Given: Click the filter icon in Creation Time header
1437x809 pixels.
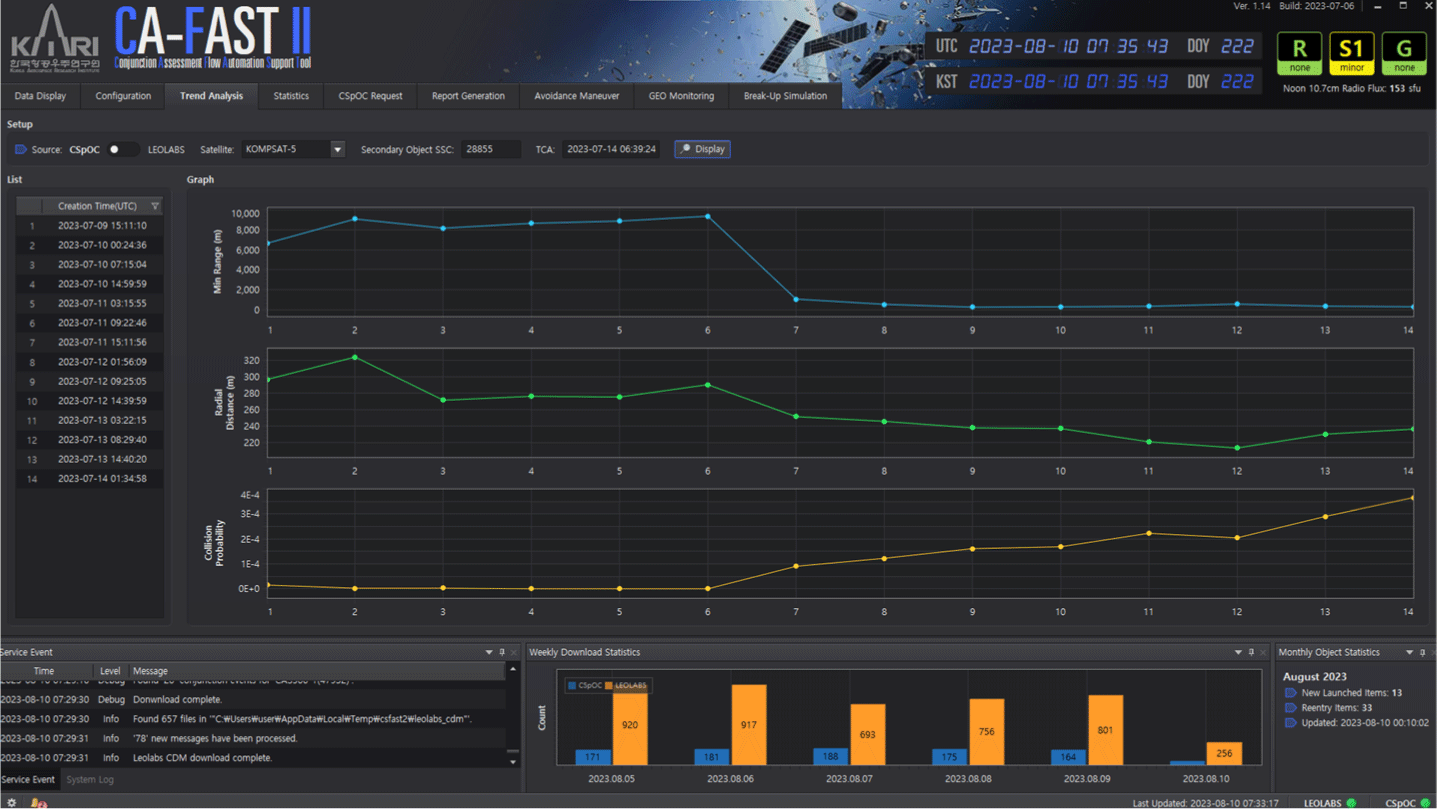Looking at the screenshot, I should click(x=155, y=206).
